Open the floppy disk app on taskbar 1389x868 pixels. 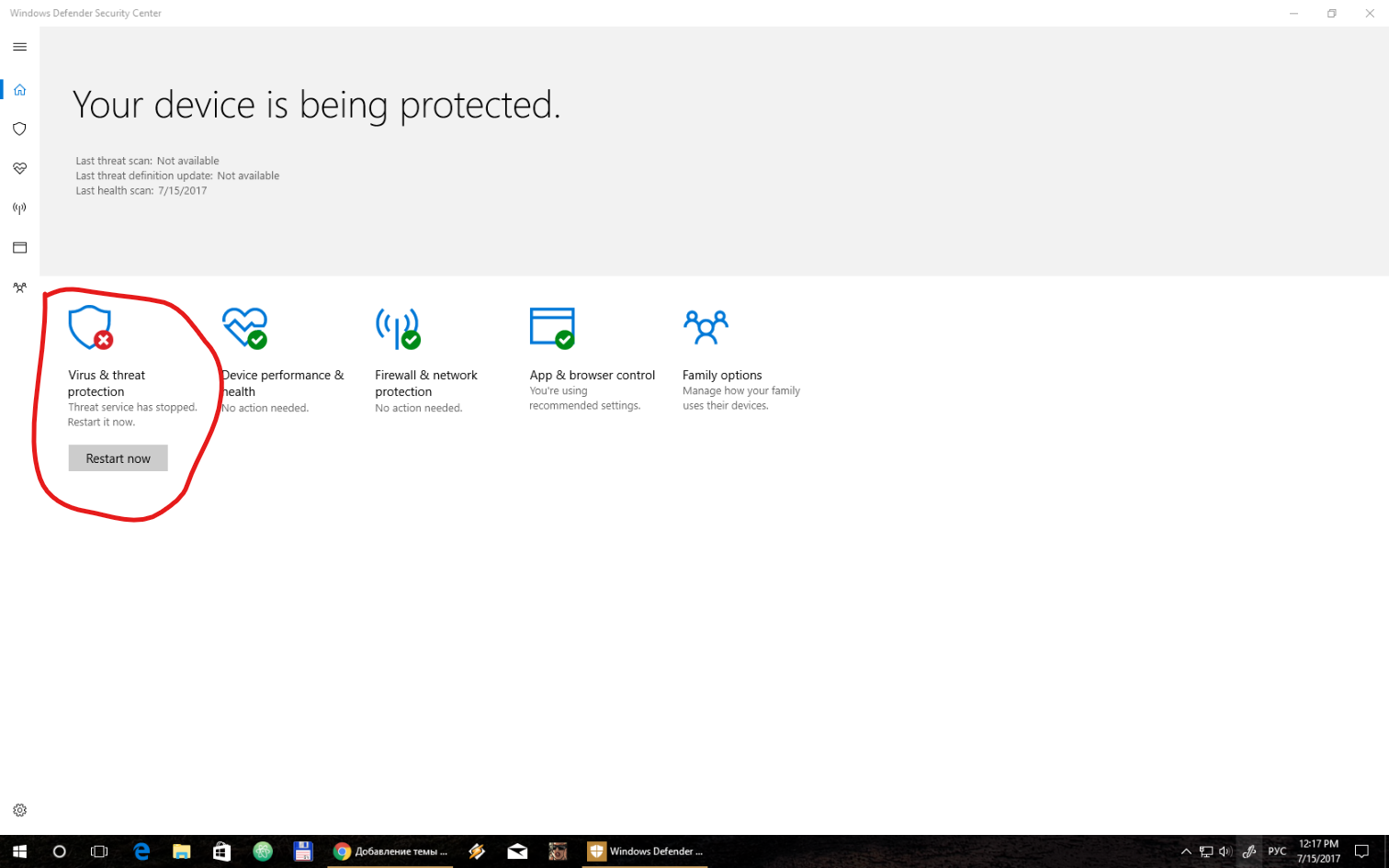pyautogui.click(x=303, y=851)
